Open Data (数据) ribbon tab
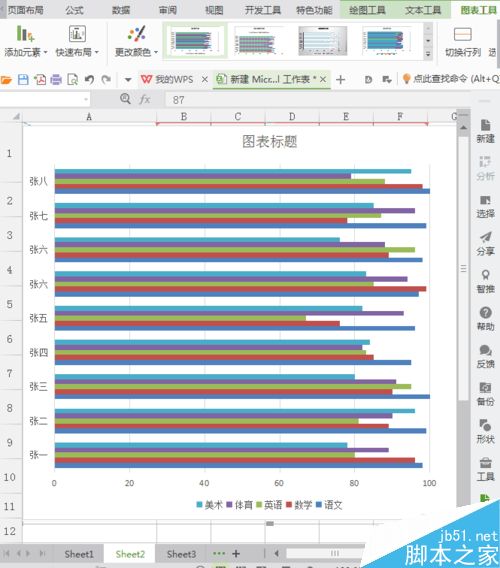Screen dimensions: 500x568 coord(121,10)
